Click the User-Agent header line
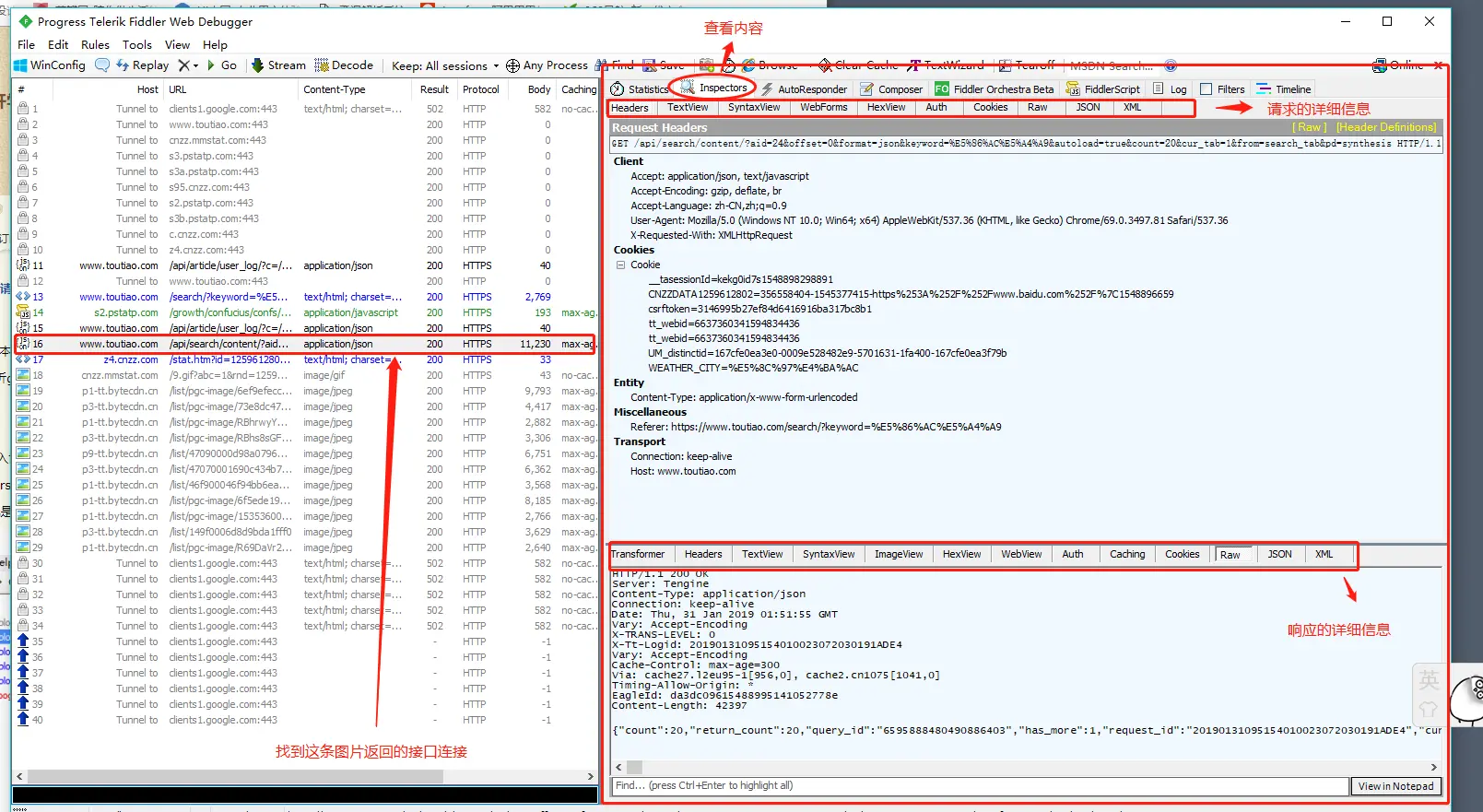This screenshot has height=812, width=1483. click(x=929, y=220)
